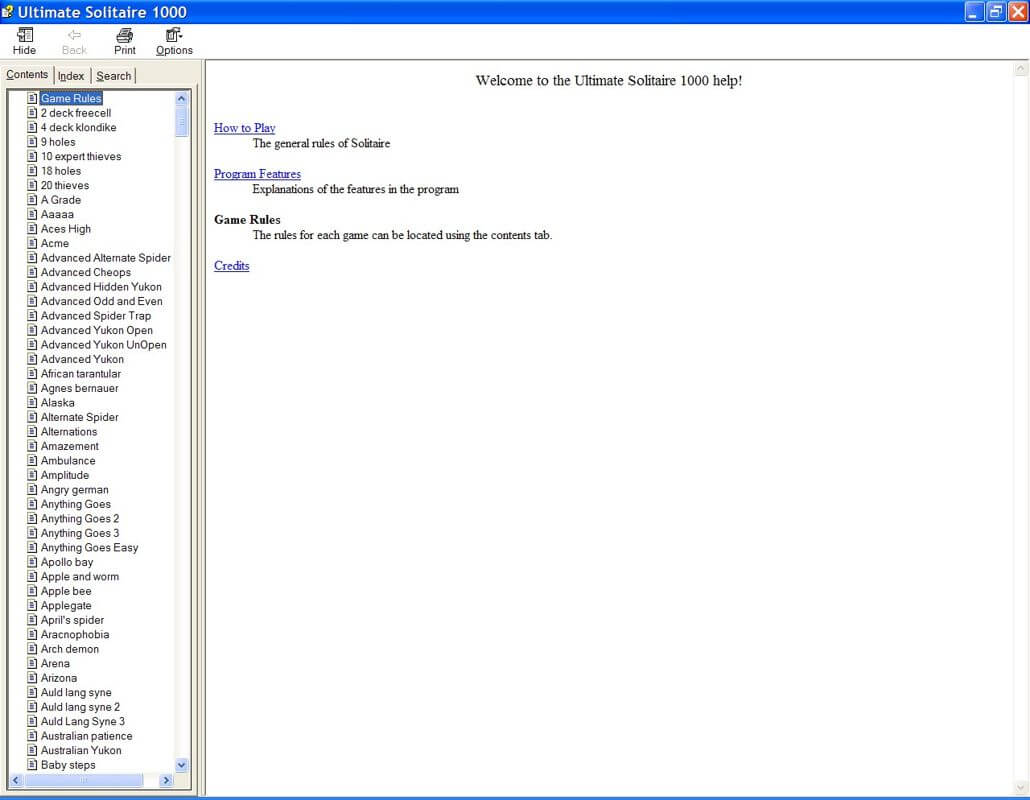Screen dimensions: 1030x800
Task: Click the page icon beside 18 holes
Action: 32,170
